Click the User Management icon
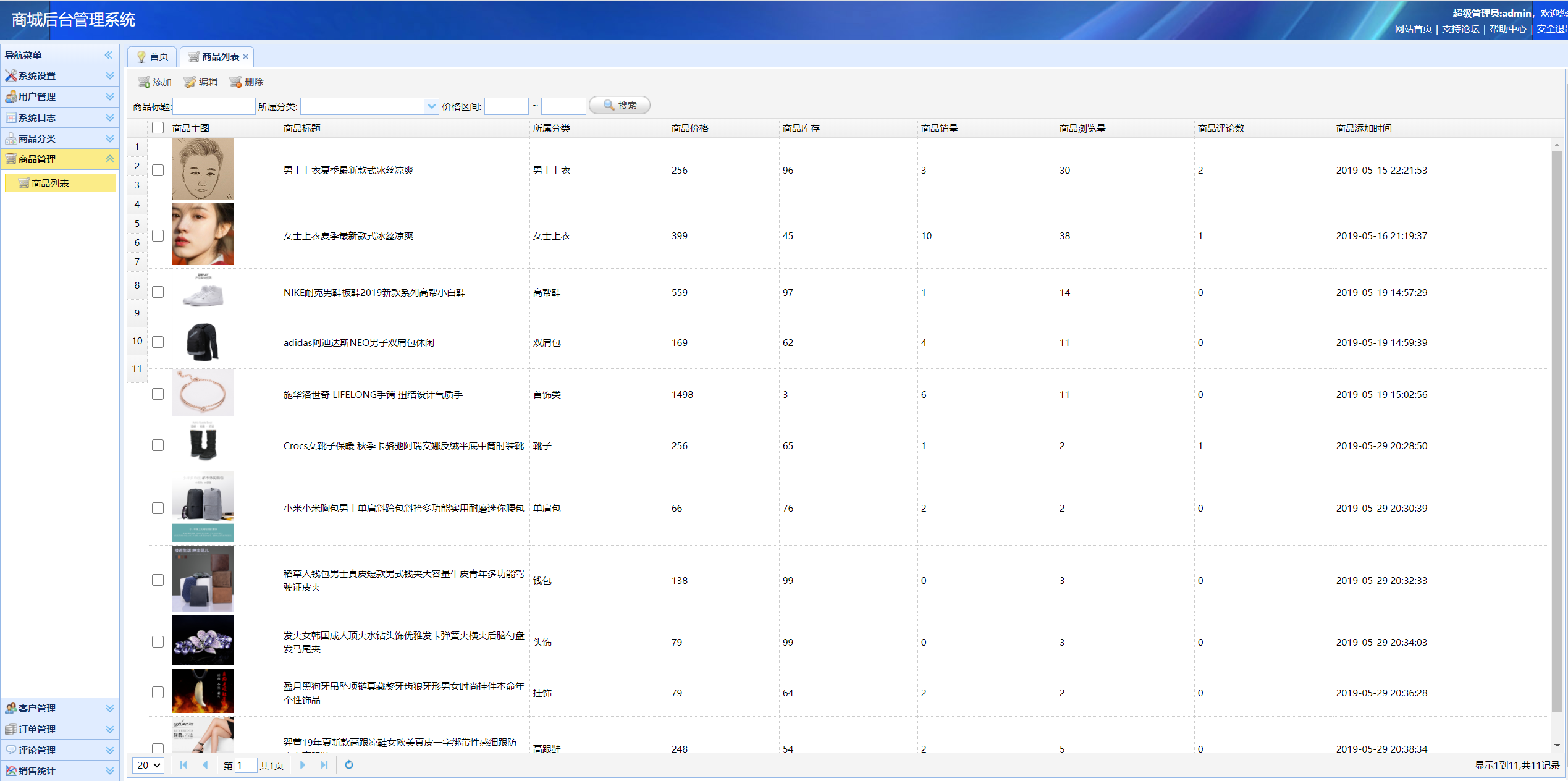Image resolution: width=1568 pixels, height=781 pixels. (11, 96)
